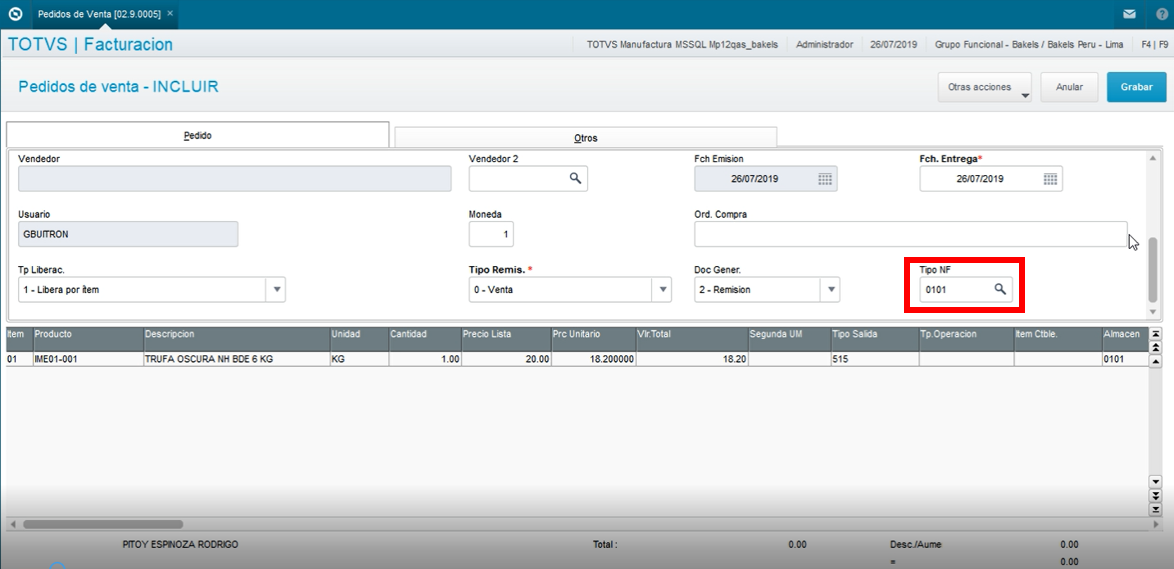Switch to the Pedido tab
1174x569 pixels.
tap(198, 136)
